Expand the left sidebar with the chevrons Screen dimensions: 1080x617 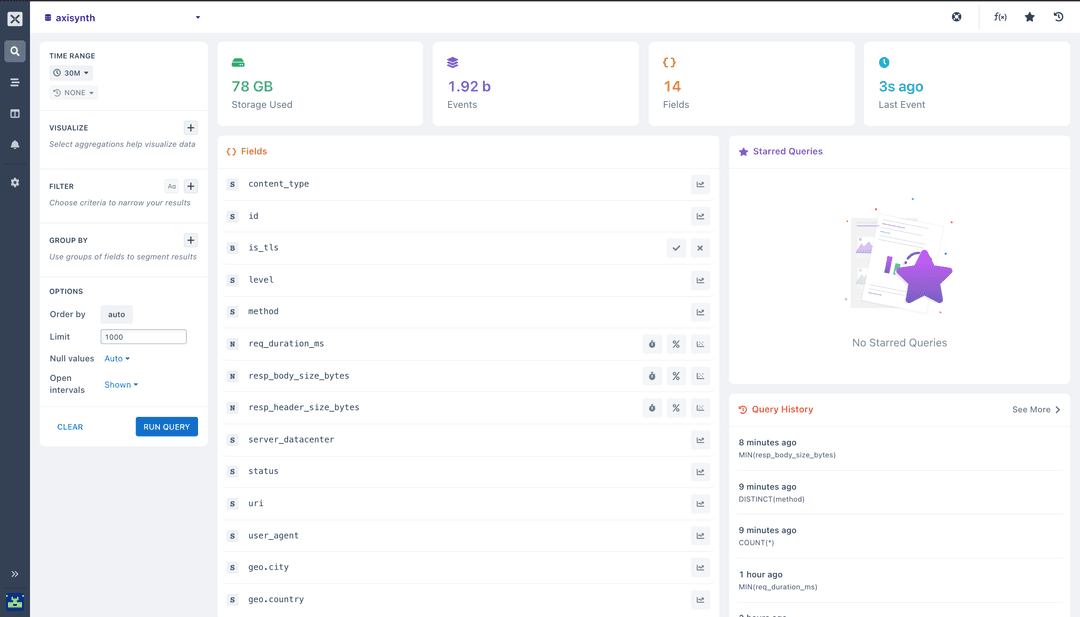click(x=14, y=574)
